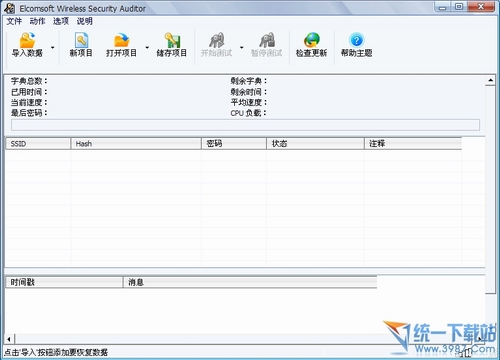Click the progress bar below 最后密码
500x360 pixels.
246,125
